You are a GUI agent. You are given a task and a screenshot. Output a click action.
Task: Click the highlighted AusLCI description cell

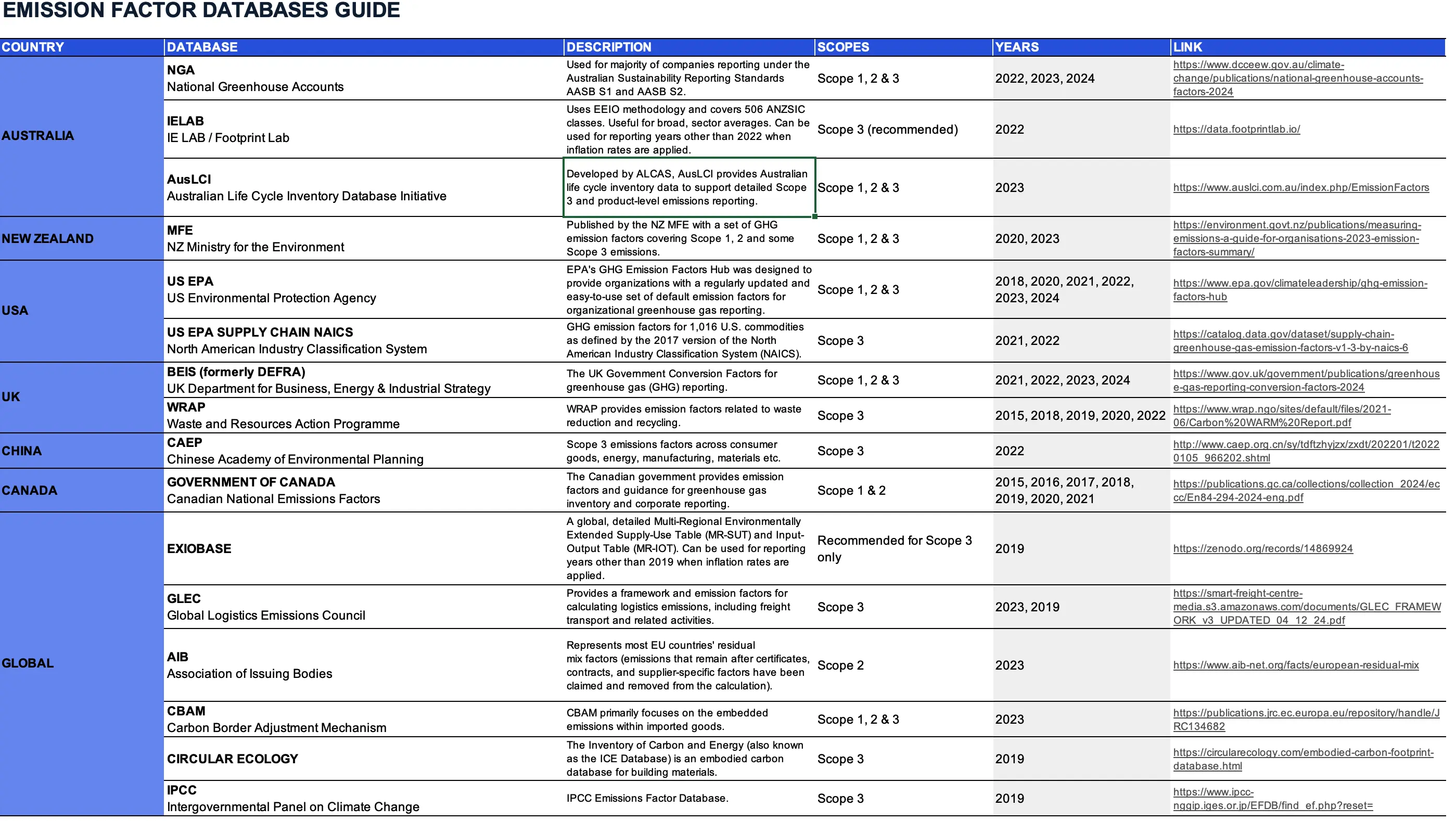[689, 188]
